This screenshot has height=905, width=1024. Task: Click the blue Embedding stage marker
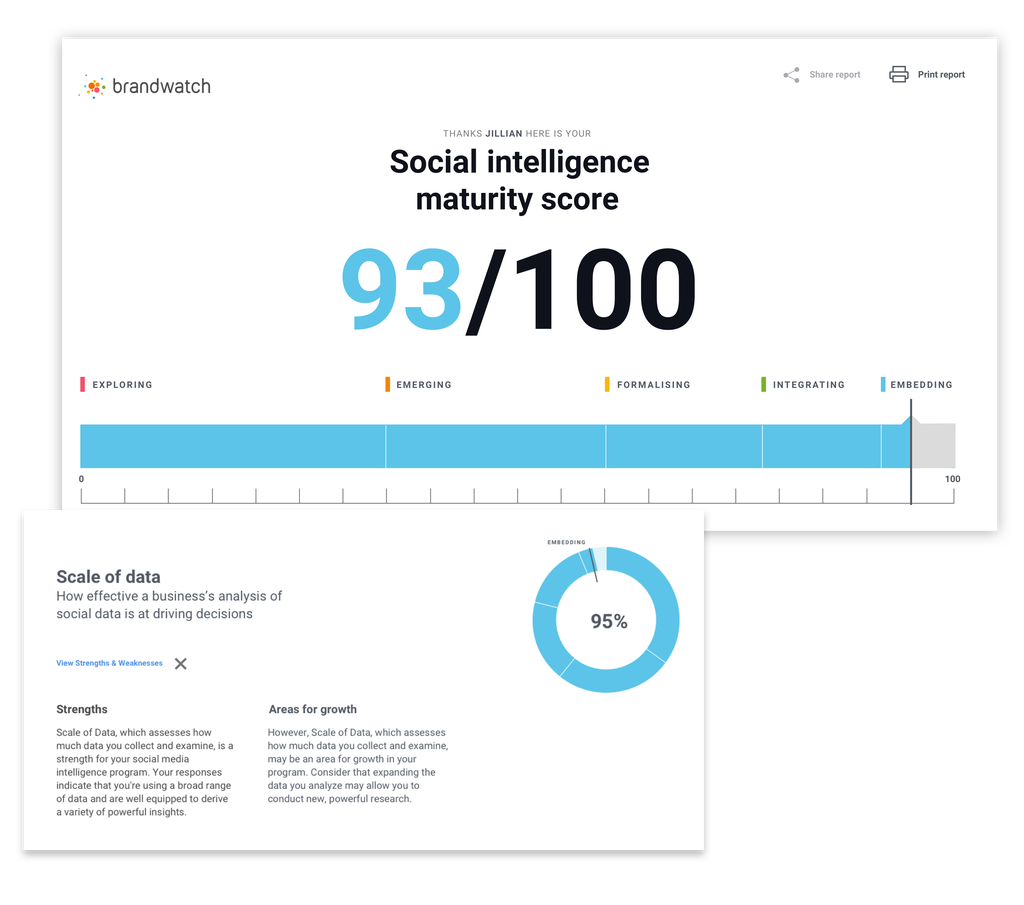[883, 384]
